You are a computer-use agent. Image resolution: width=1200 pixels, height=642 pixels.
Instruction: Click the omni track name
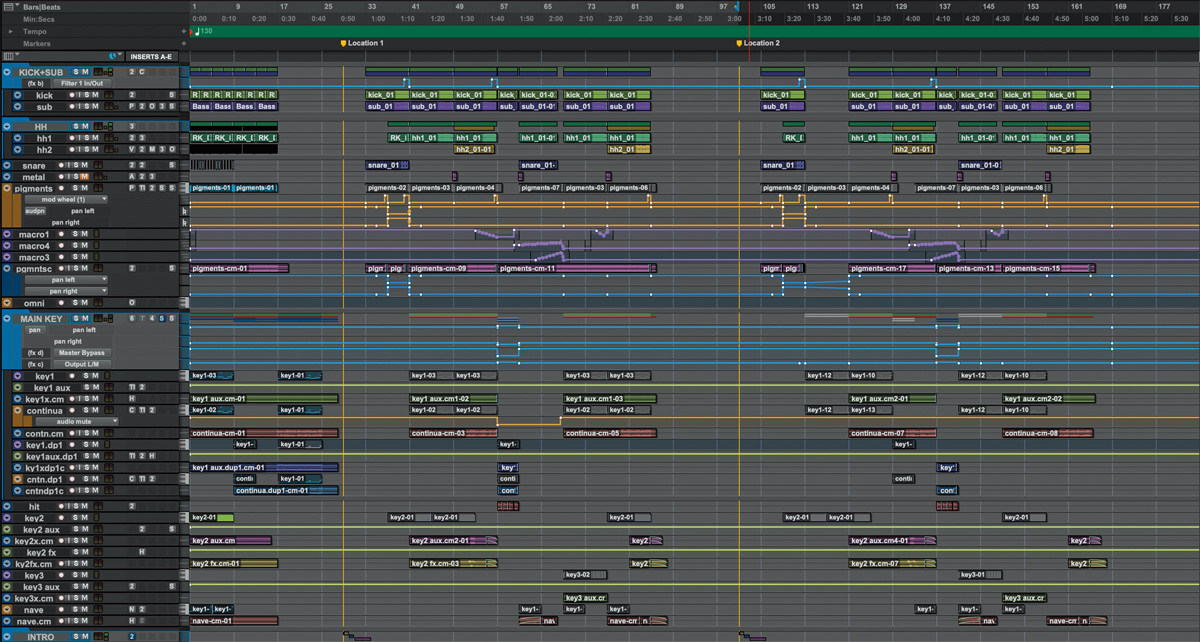tap(35, 303)
